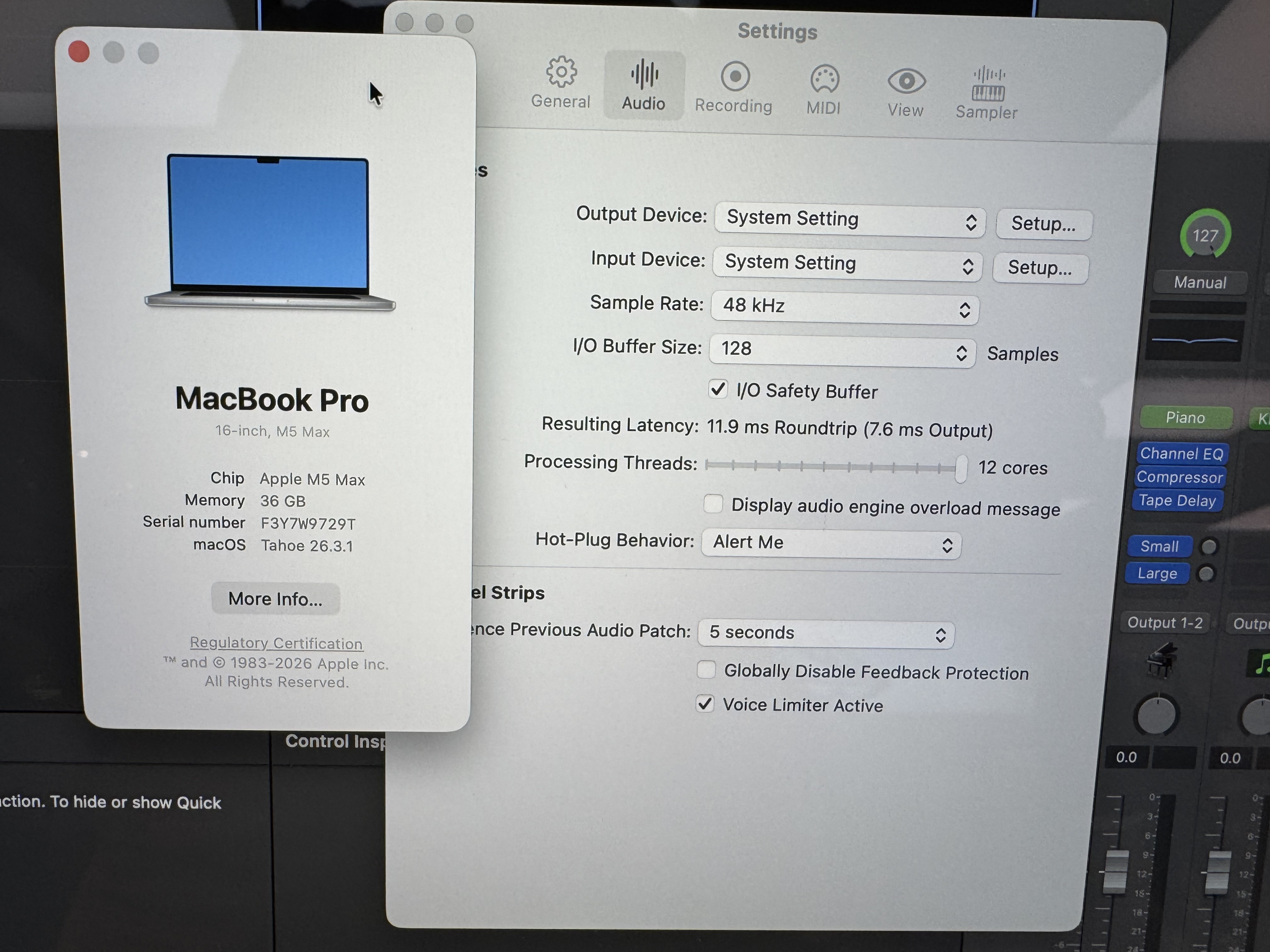Screen dimensions: 1270x952
Task: Open the Compressor plug-in slot
Action: tap(1180, 478)
